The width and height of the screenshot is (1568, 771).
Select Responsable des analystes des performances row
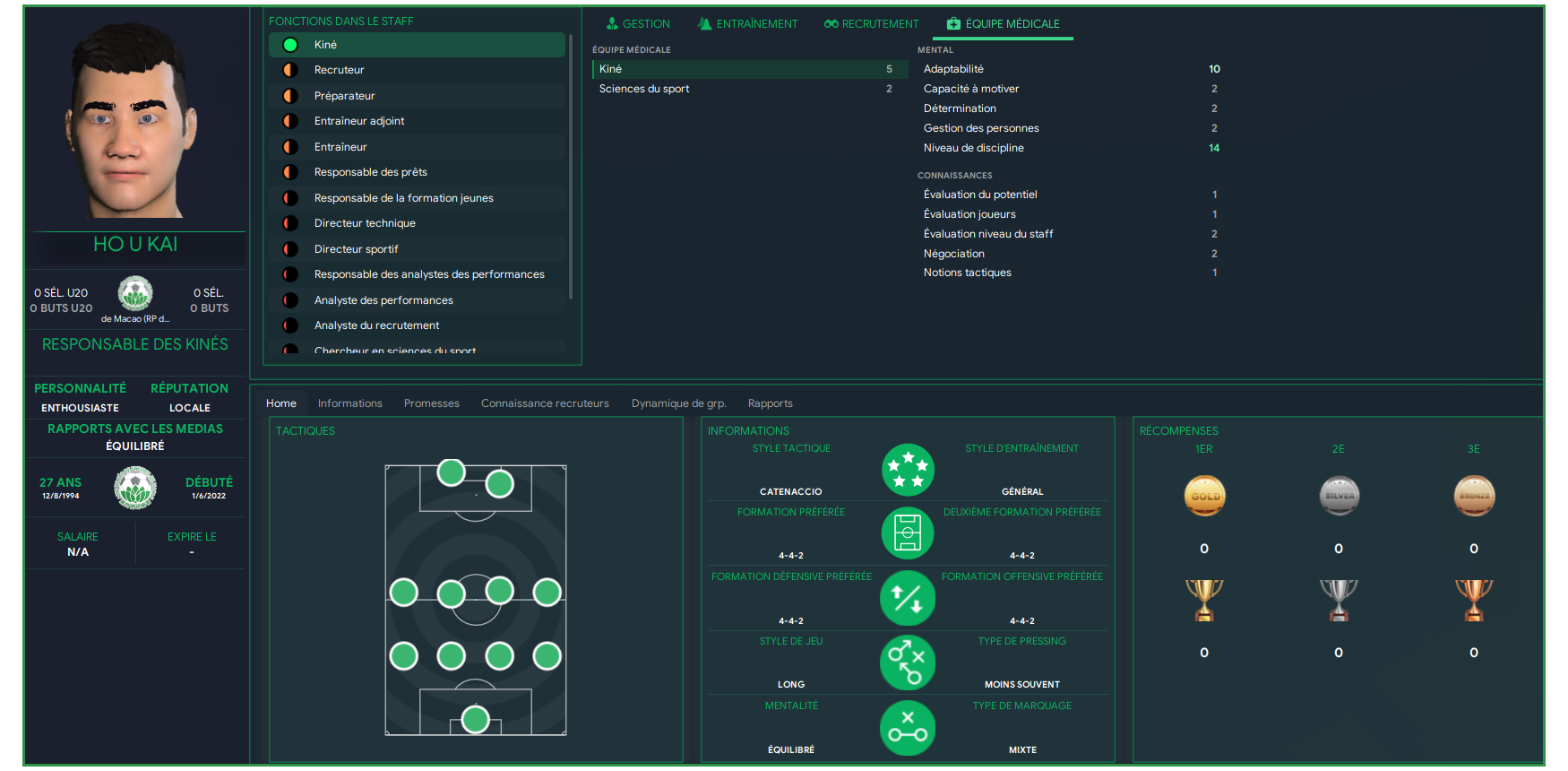pyautogui.click(x=418, y=274)
